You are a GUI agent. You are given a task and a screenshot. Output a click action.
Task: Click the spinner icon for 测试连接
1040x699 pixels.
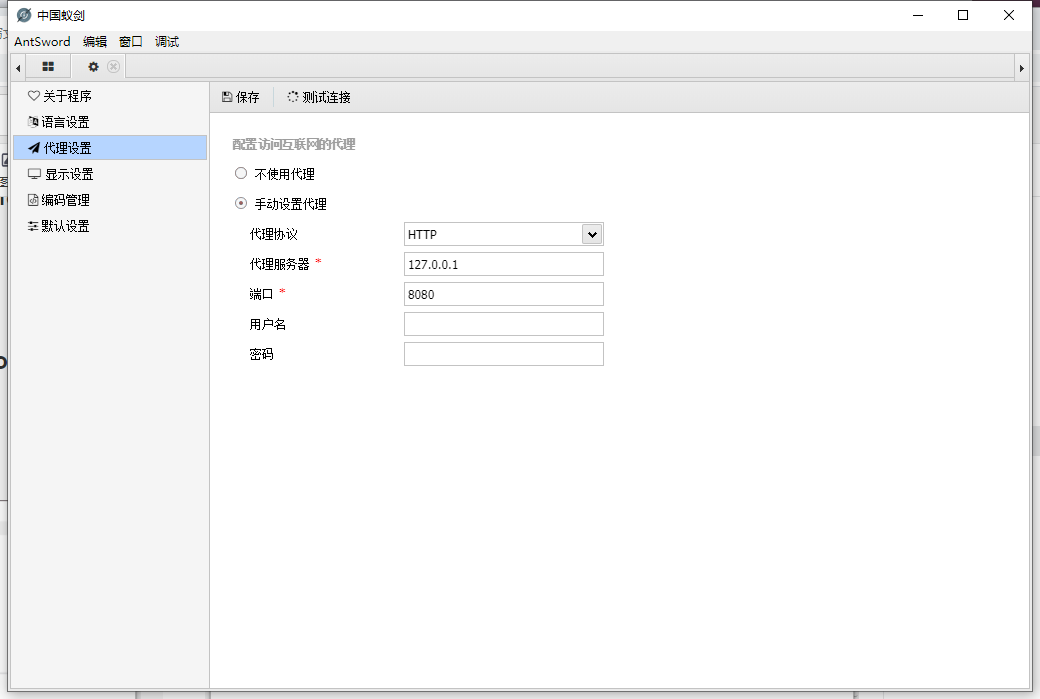[x=292, y=97]
